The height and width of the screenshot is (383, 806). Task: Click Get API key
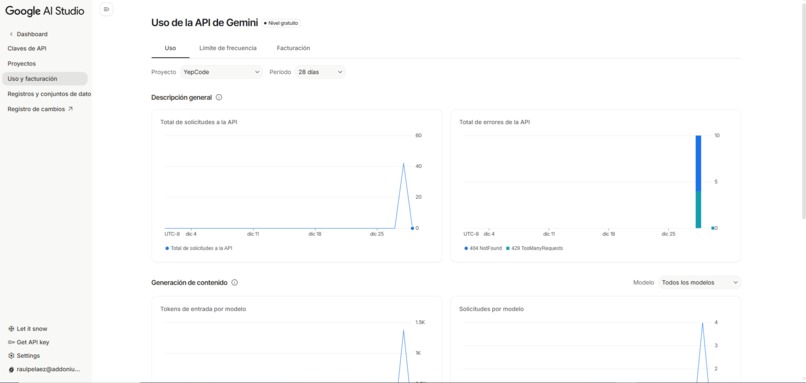33,342
